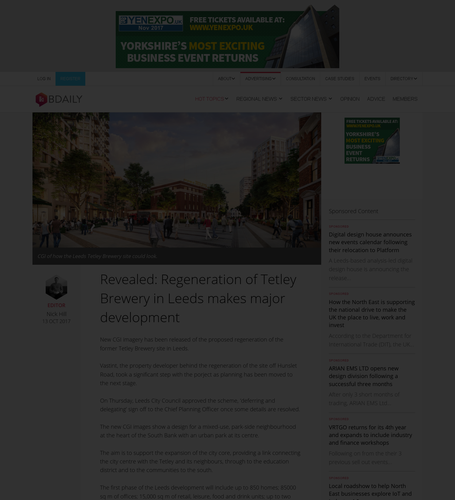455x500 pixels.
Task: Open the Local roadshow IoT sponsored article
Action: click(x=370, y=490)
